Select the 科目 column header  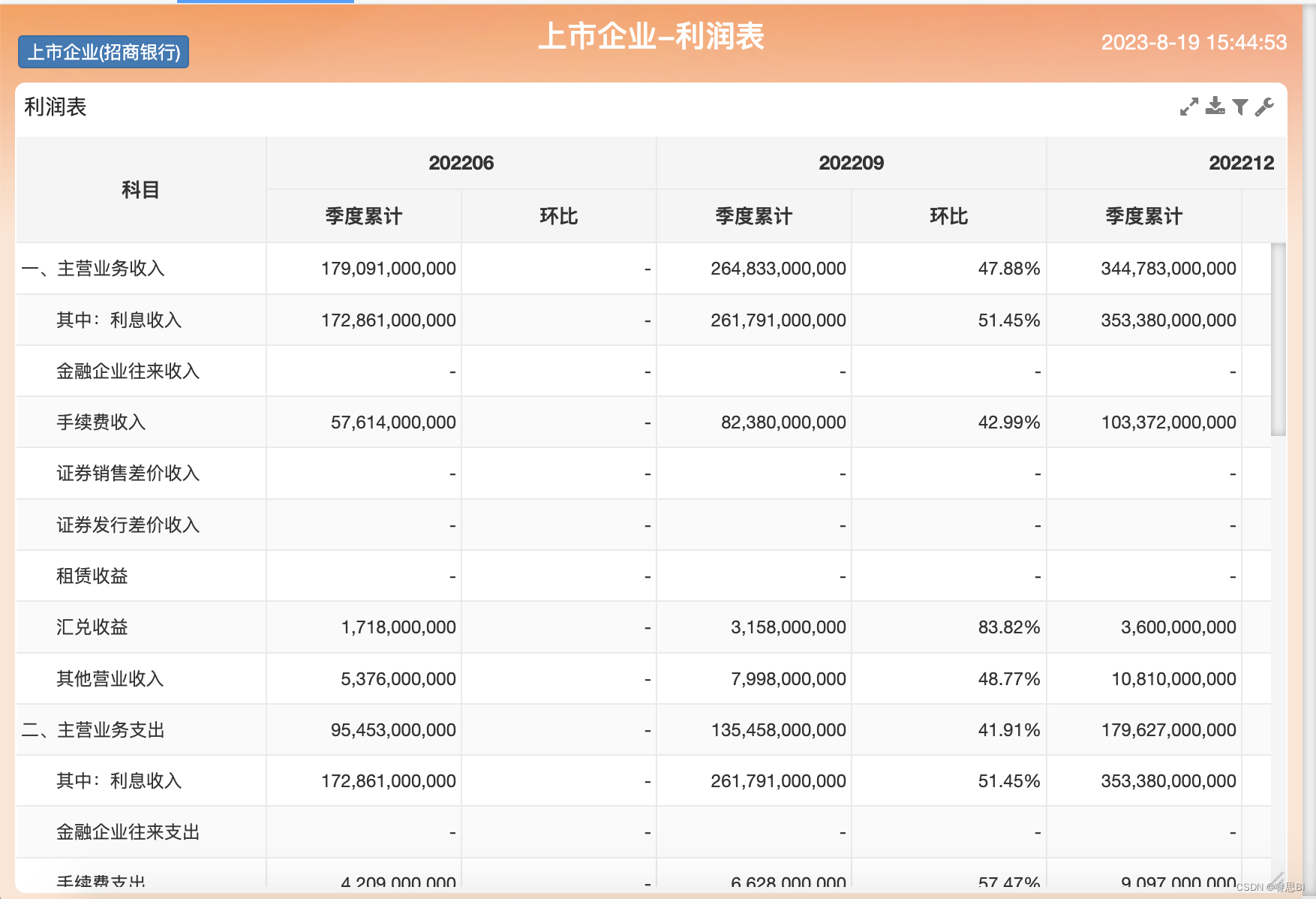tap(140, 190)
